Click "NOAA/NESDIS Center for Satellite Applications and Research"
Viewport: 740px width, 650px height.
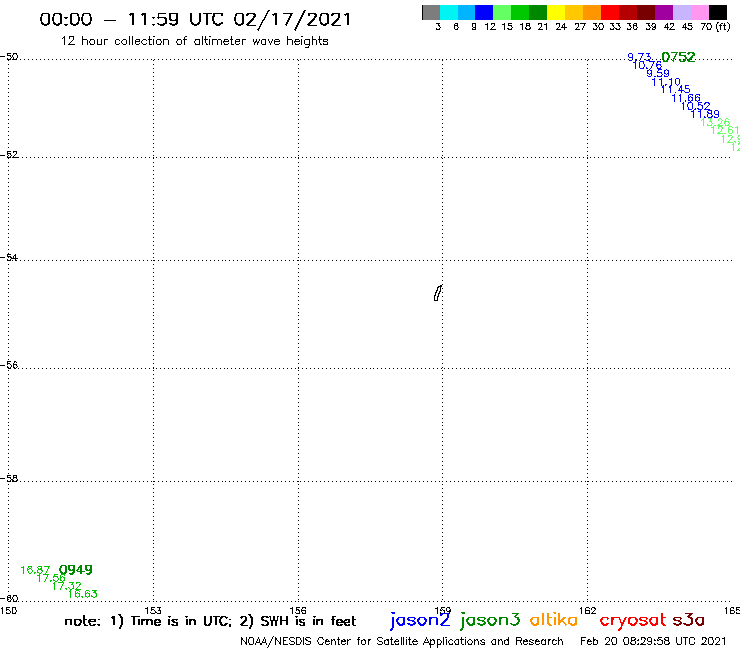[x=402, y=641]
